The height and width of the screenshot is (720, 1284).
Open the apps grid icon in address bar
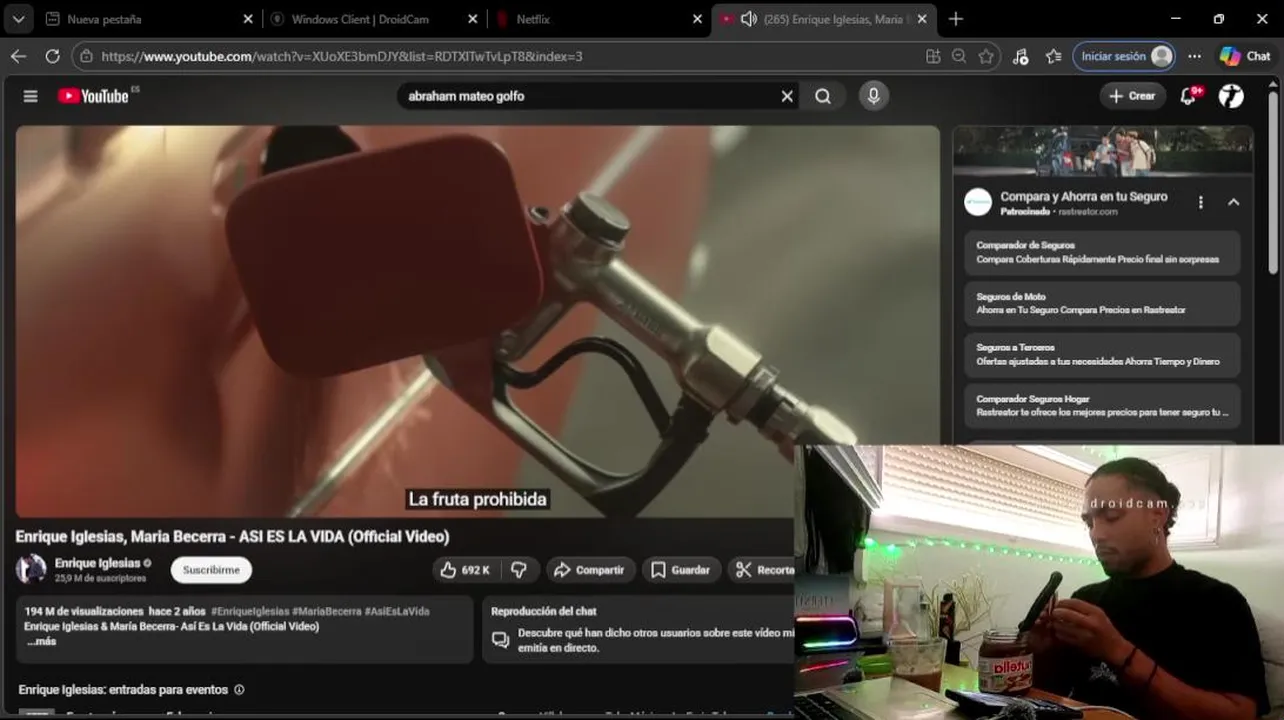(x=933, y=56)
